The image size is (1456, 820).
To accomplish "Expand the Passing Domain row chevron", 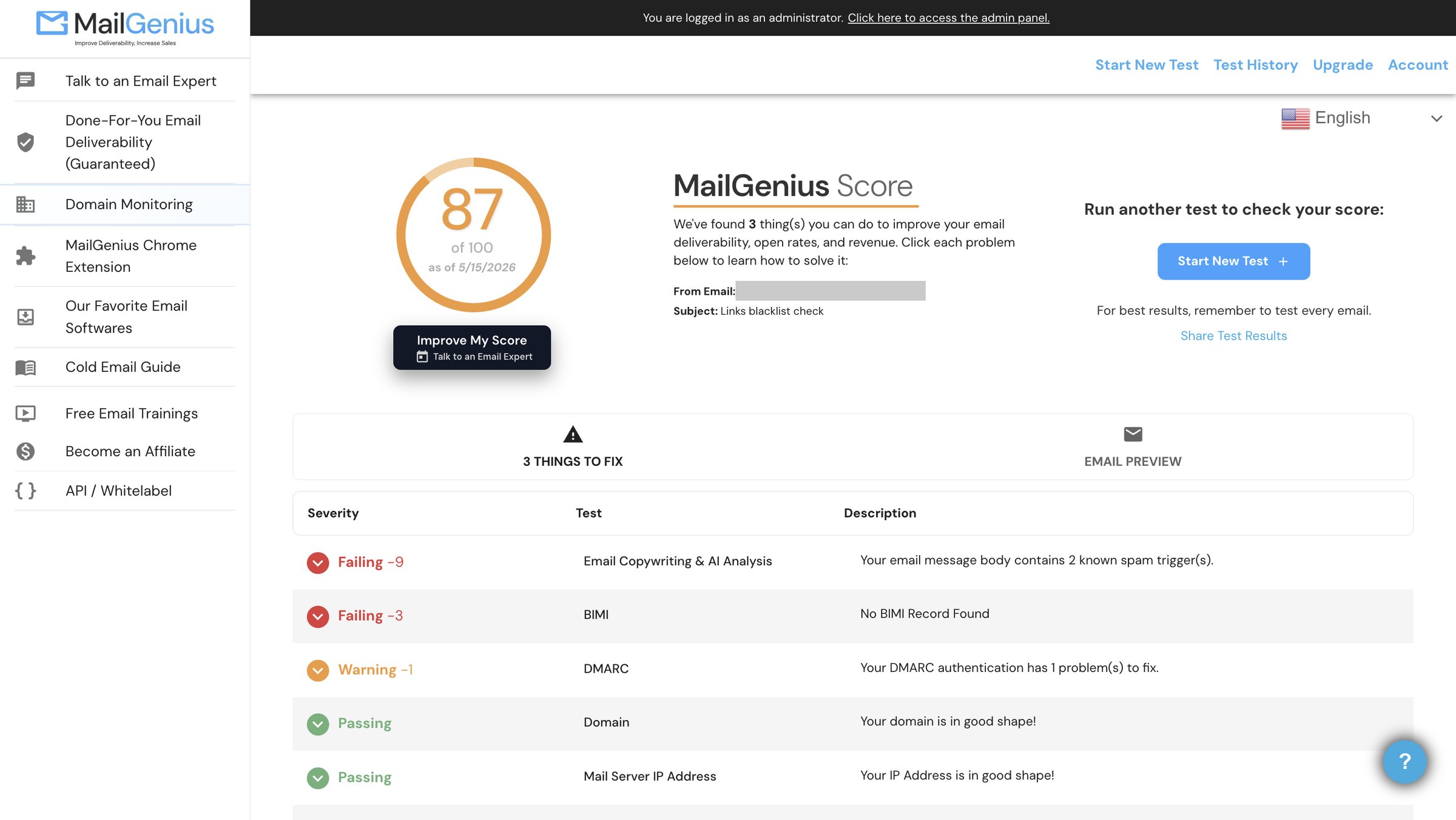I will [318, 724].
